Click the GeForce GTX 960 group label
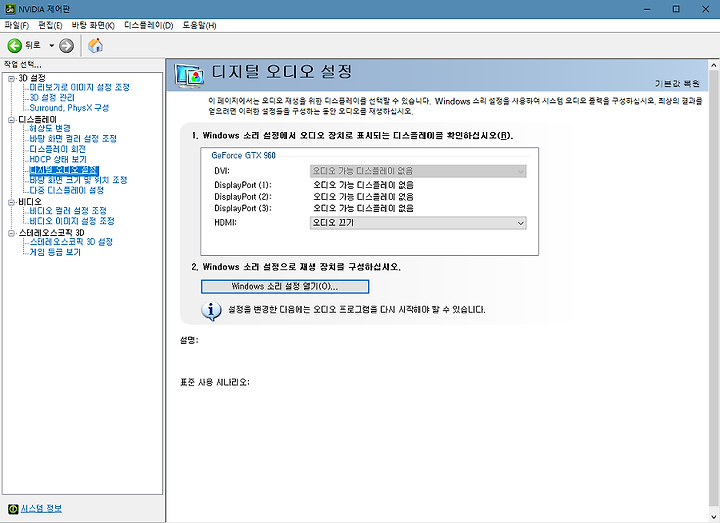The width and height of the screenshot is (720, 523). [x=243, y=156]
